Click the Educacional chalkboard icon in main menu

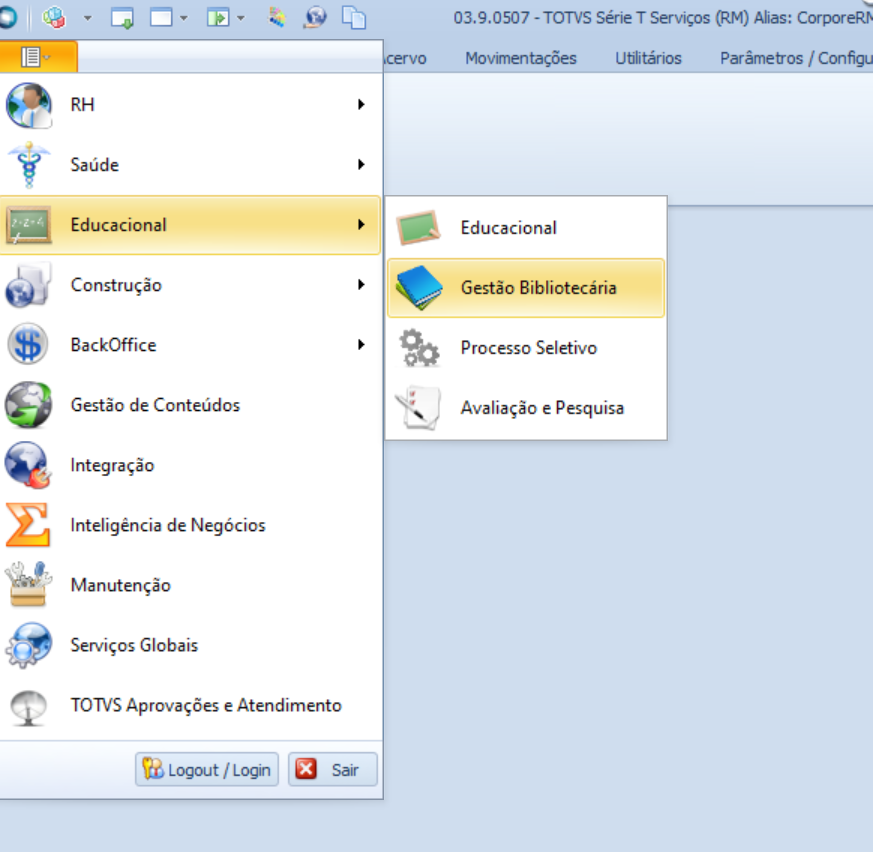coord(29,225)
